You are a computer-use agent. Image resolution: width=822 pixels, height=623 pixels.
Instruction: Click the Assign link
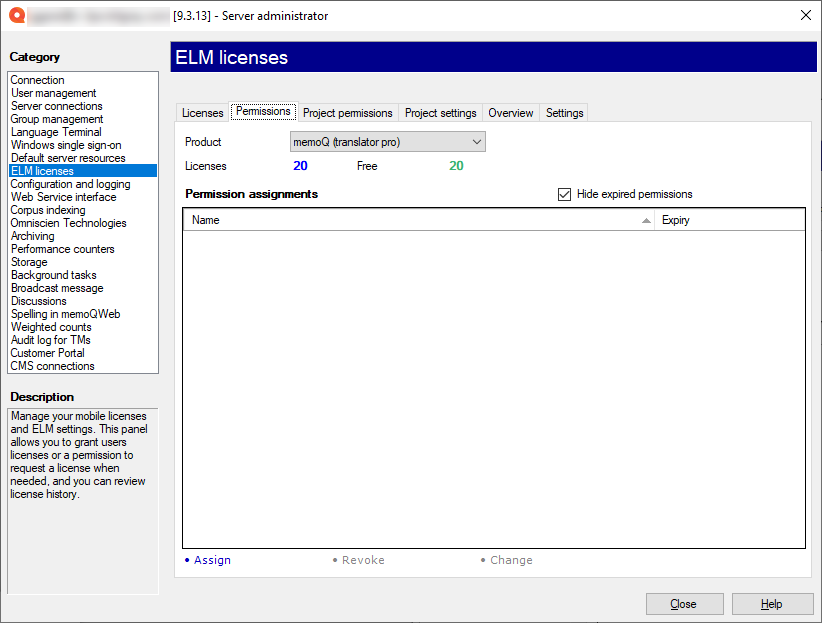212,560
